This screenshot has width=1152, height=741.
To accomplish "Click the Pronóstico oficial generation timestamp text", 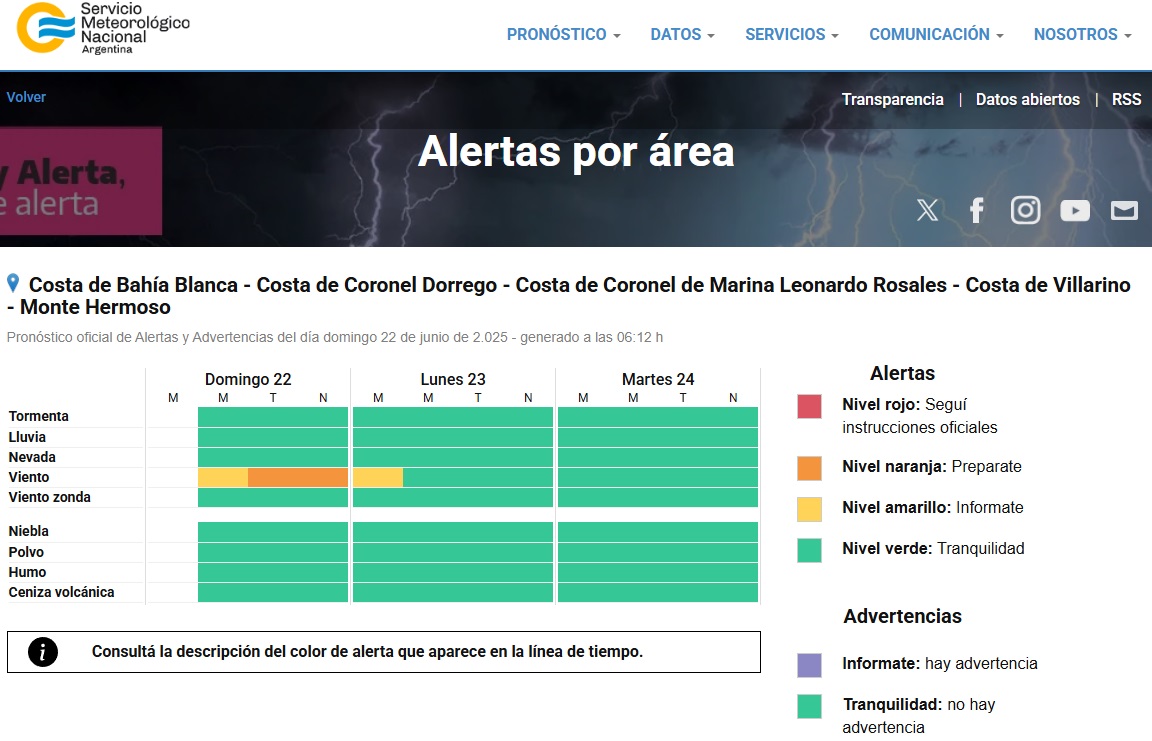I will point(335,337).
